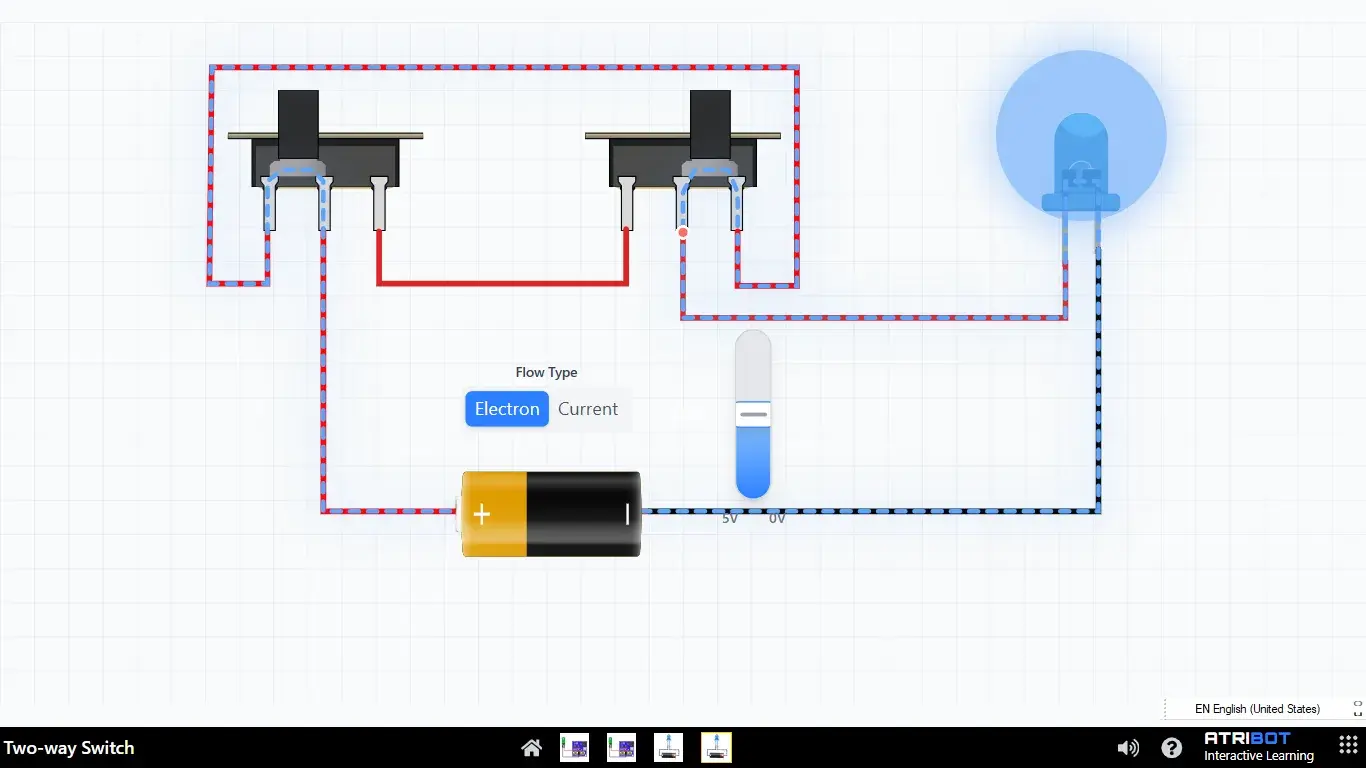
Task: Click the battery minus terminal
Action: (628, 514)
